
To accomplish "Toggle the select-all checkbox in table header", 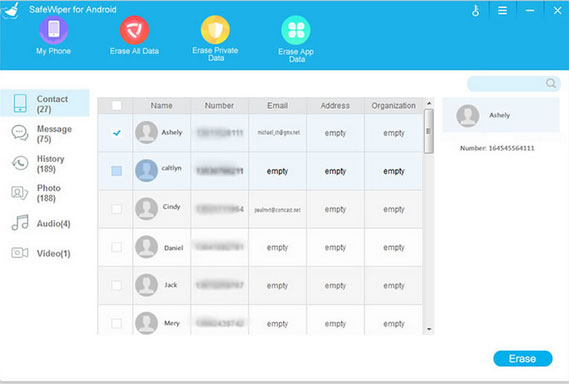I will click(116, 106).
